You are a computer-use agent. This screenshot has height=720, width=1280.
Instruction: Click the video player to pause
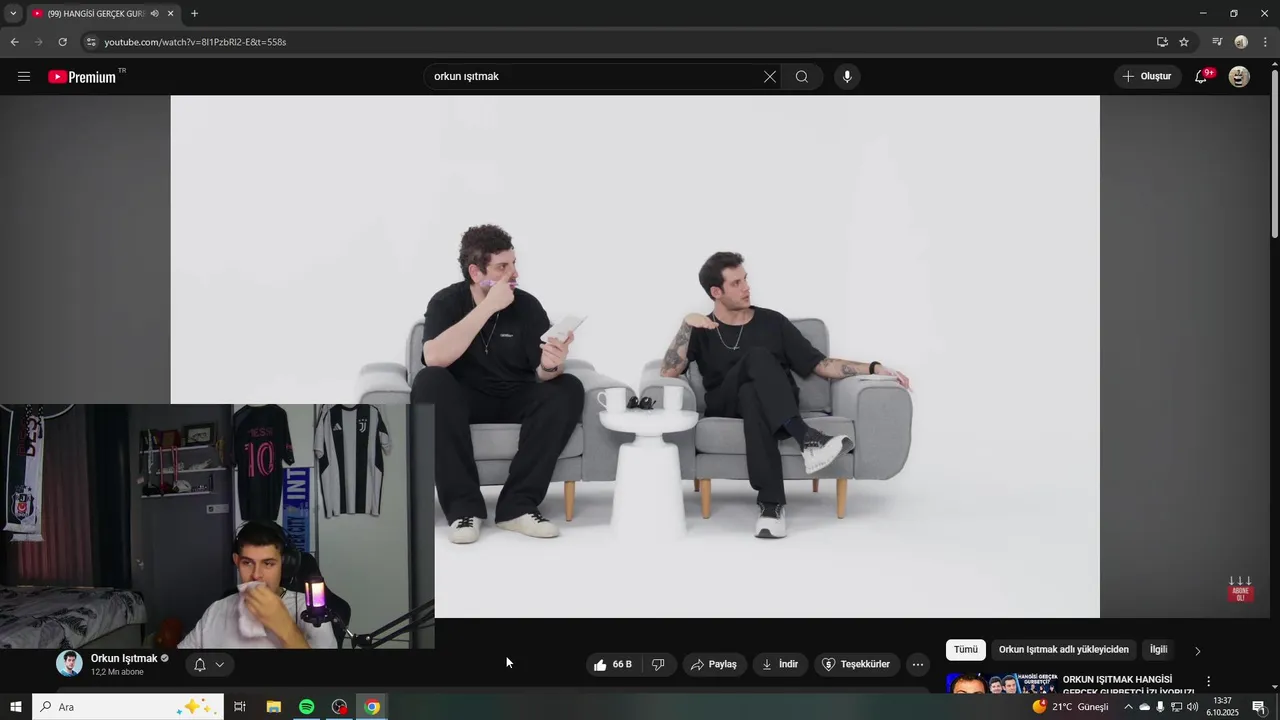pos(635,356)
